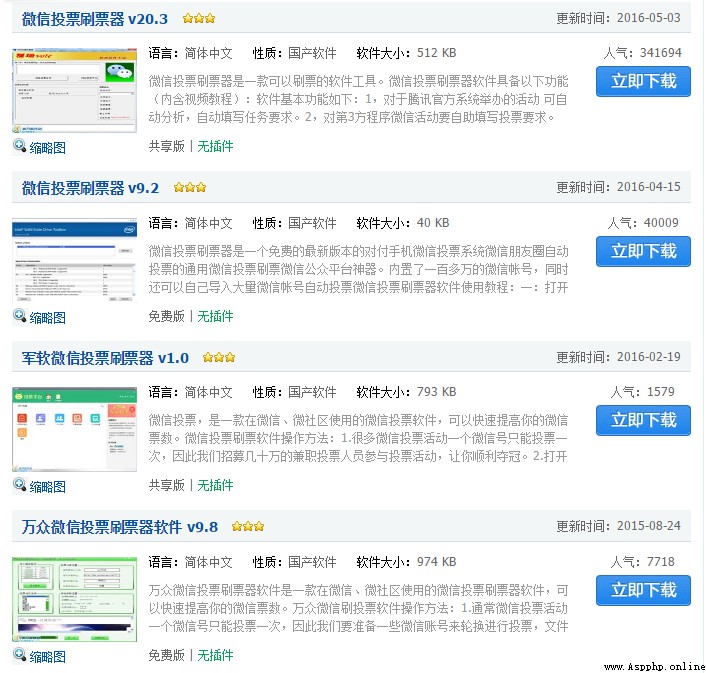Click 缩略图 link for 微信投票刷票器 v20.3
The width and height of the screenshot is (706, 673).
48,148
